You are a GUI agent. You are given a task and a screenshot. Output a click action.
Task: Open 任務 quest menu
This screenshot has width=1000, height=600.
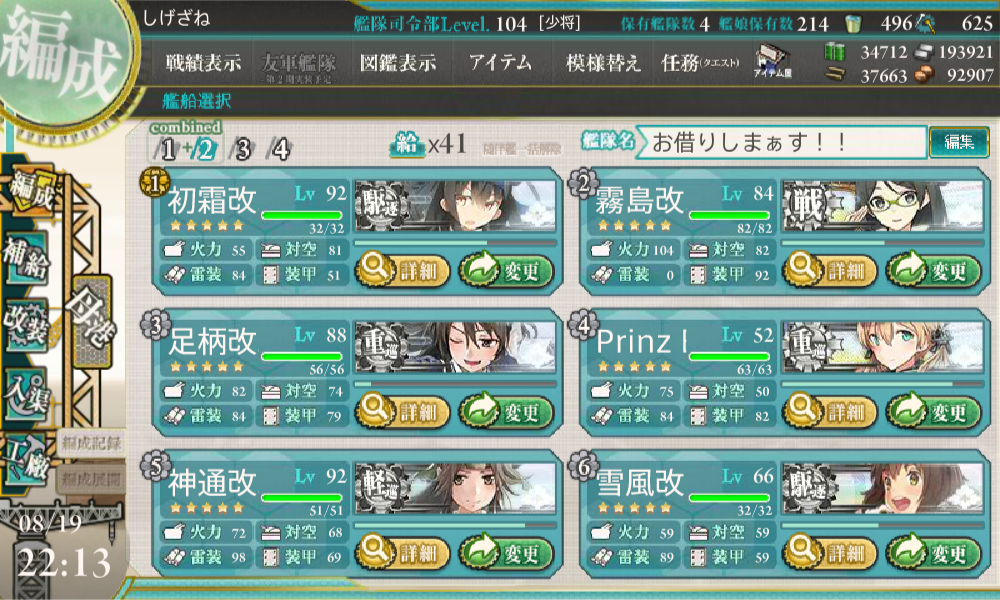[700, 62]
